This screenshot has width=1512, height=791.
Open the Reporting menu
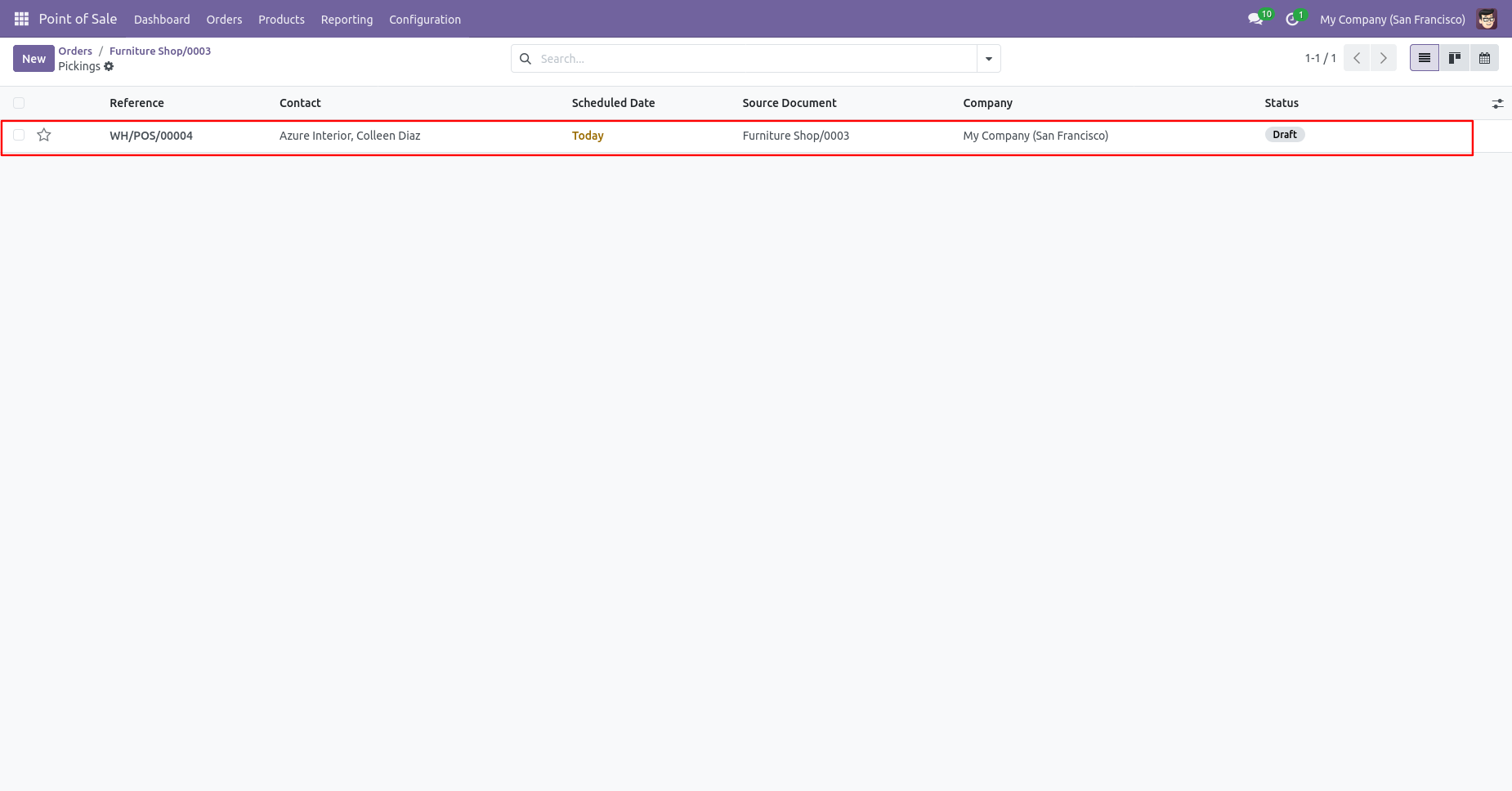click(x=347, y=19)
